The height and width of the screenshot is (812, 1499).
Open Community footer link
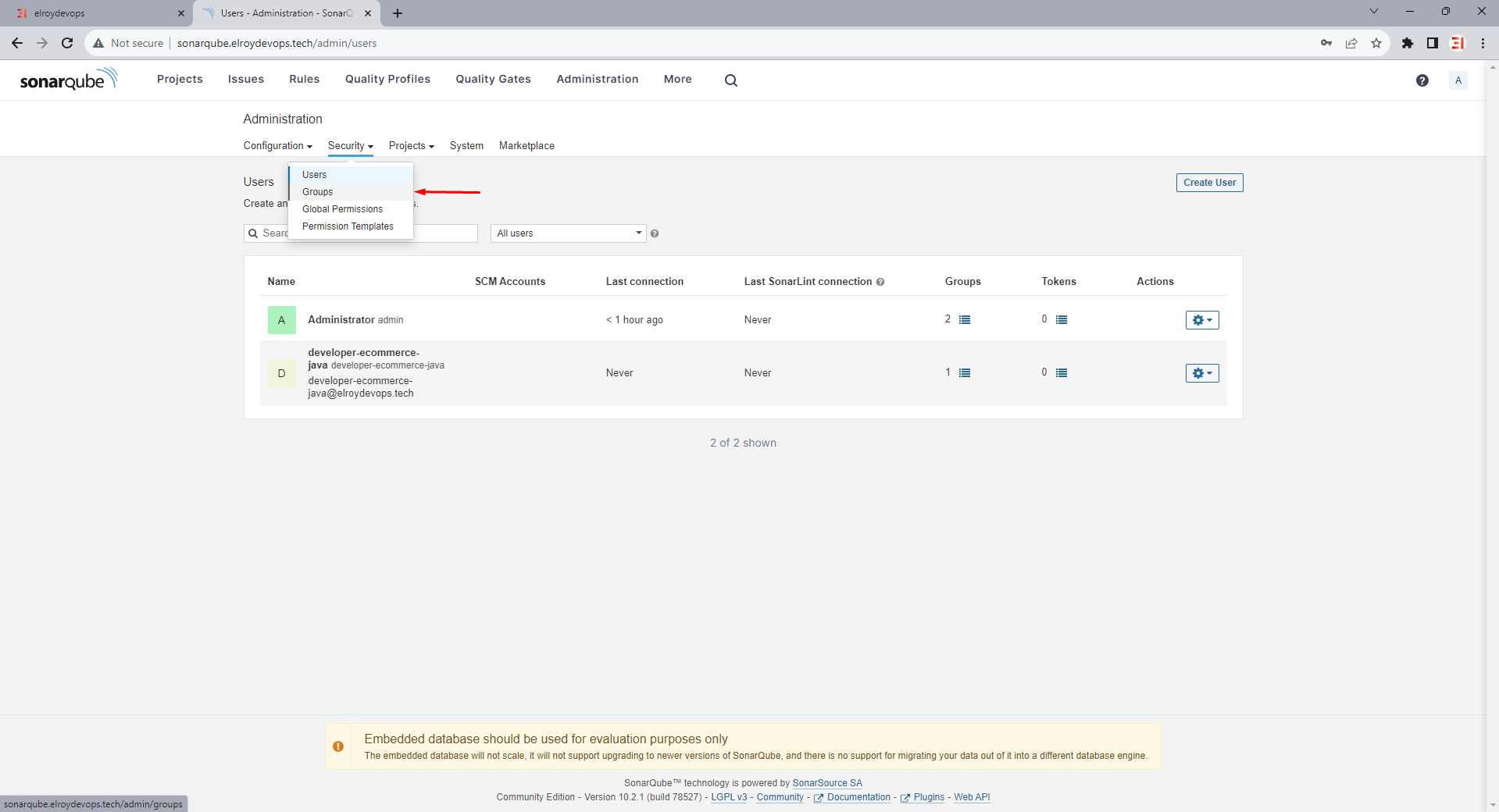(780, 797)
